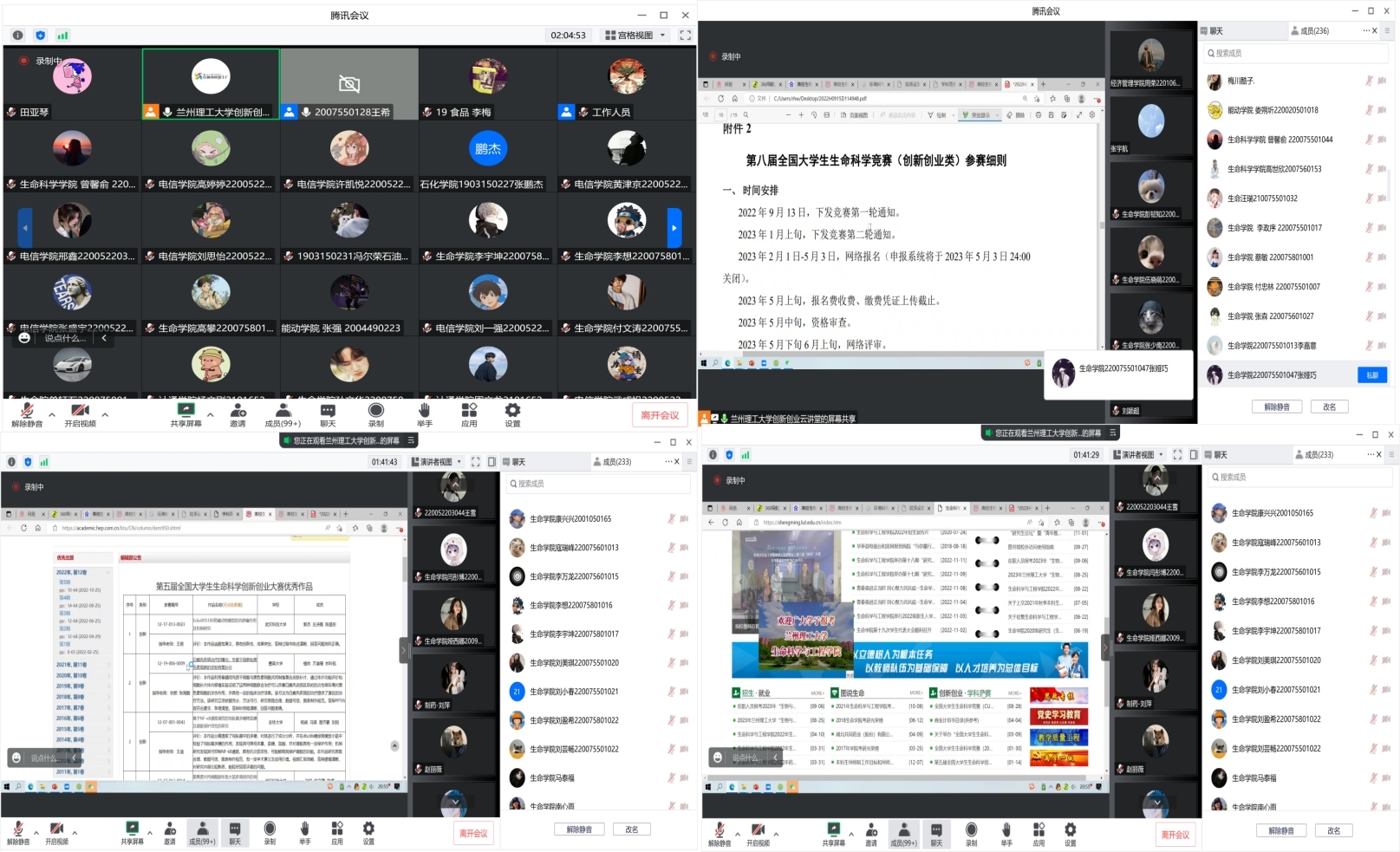Go to next participant page with blue right arrow
The height and width of the screenshot is (852, 1400).
click(674, 228)
